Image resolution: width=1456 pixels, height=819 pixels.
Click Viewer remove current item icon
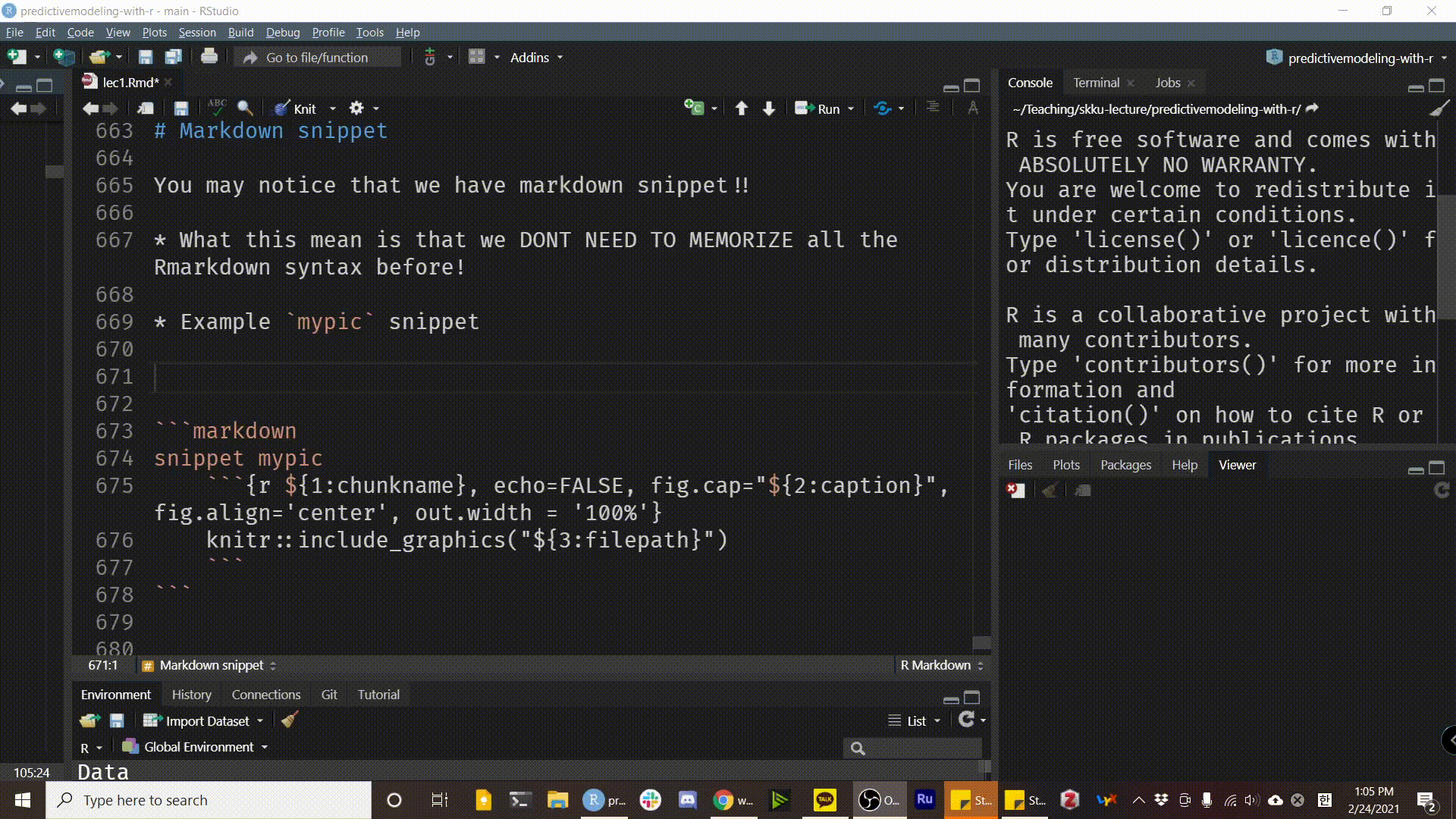point(1015,490)
